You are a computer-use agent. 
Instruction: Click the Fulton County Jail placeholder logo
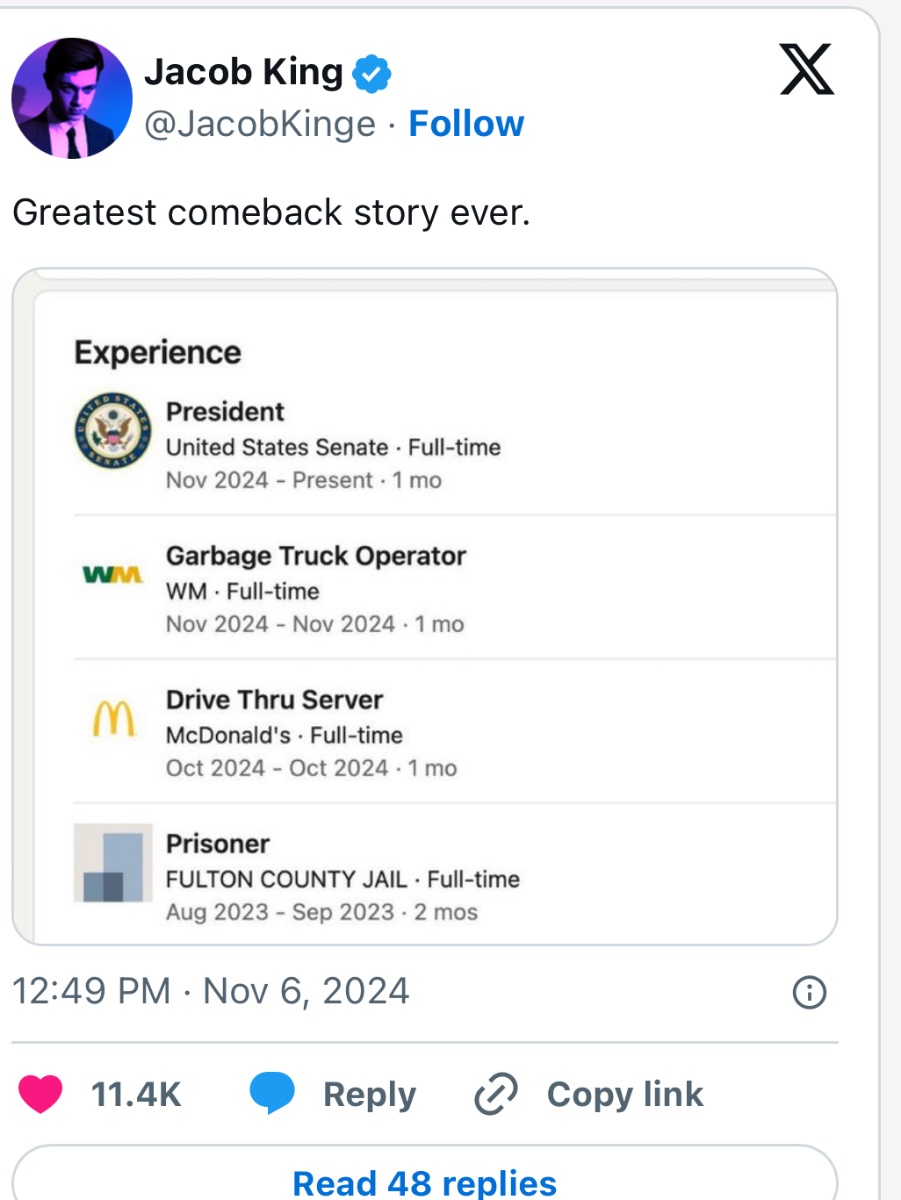112,863
